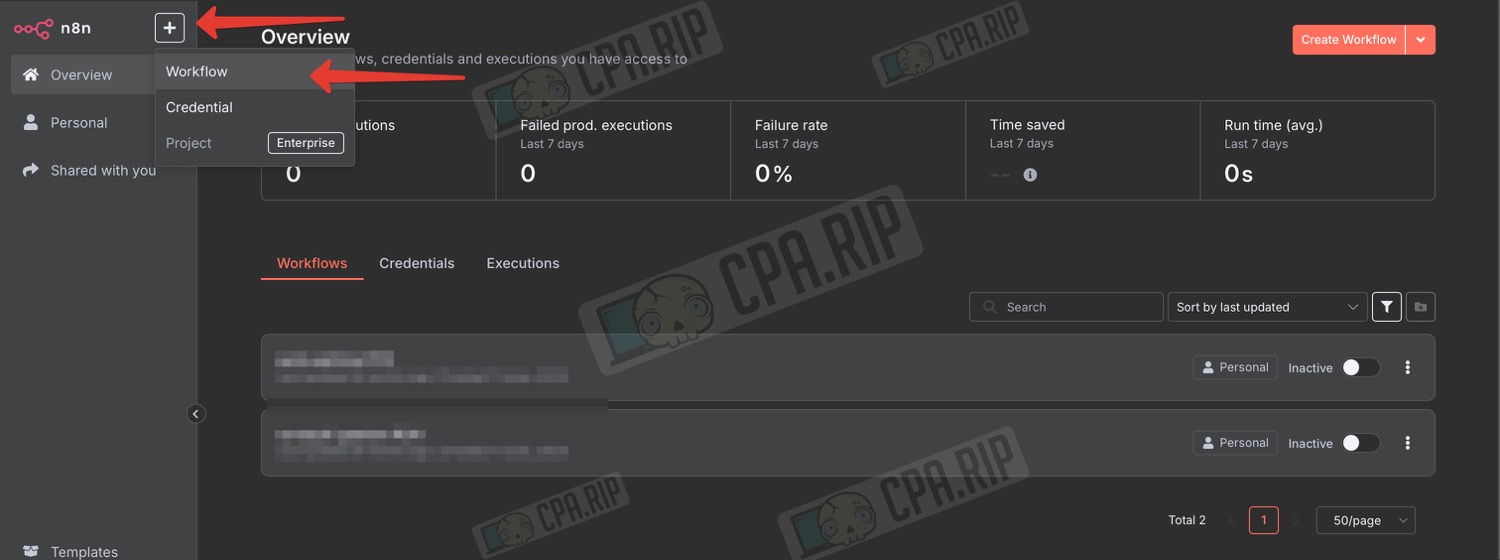The height and width of the screenshot is (560, 1500).
Task: Switch to the Executions tab
Action: tap(523, 263)
